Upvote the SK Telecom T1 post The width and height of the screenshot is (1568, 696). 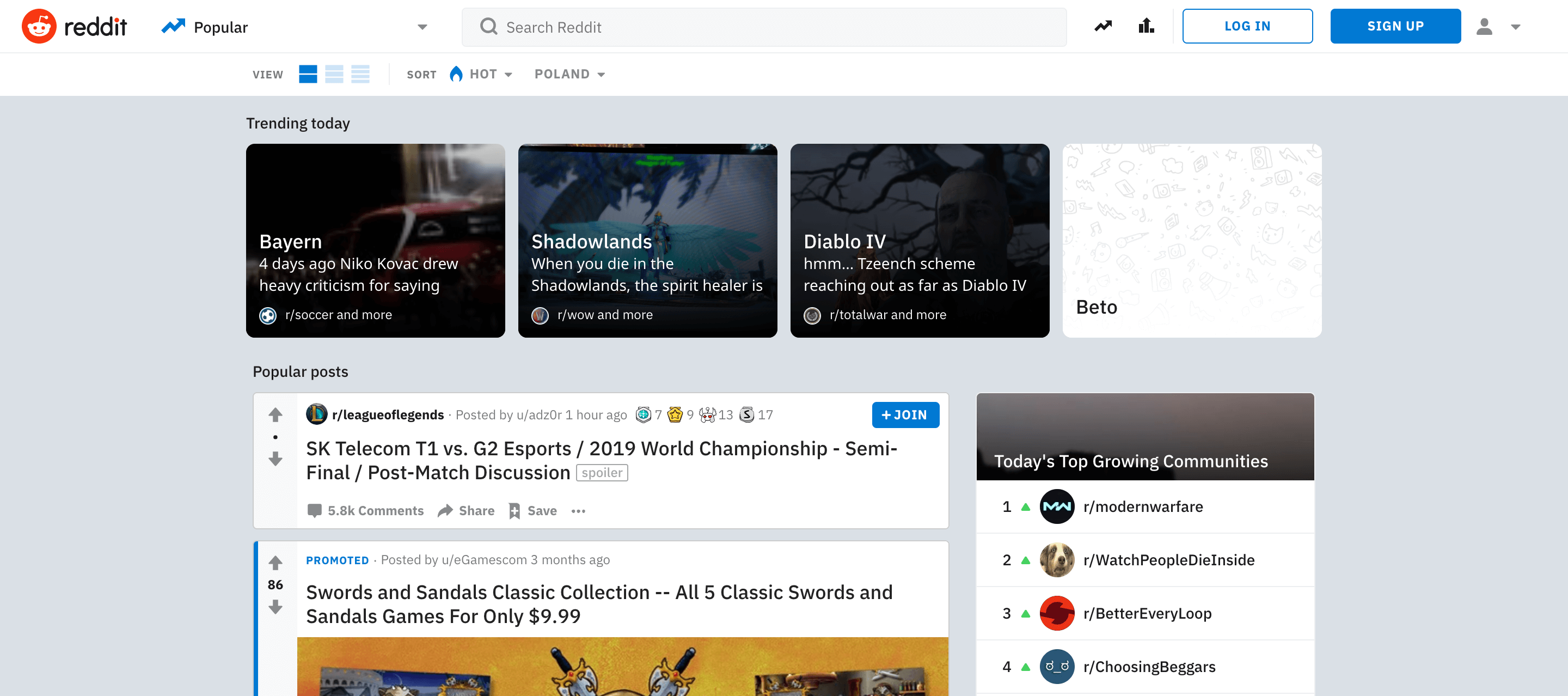click(275, 414)
